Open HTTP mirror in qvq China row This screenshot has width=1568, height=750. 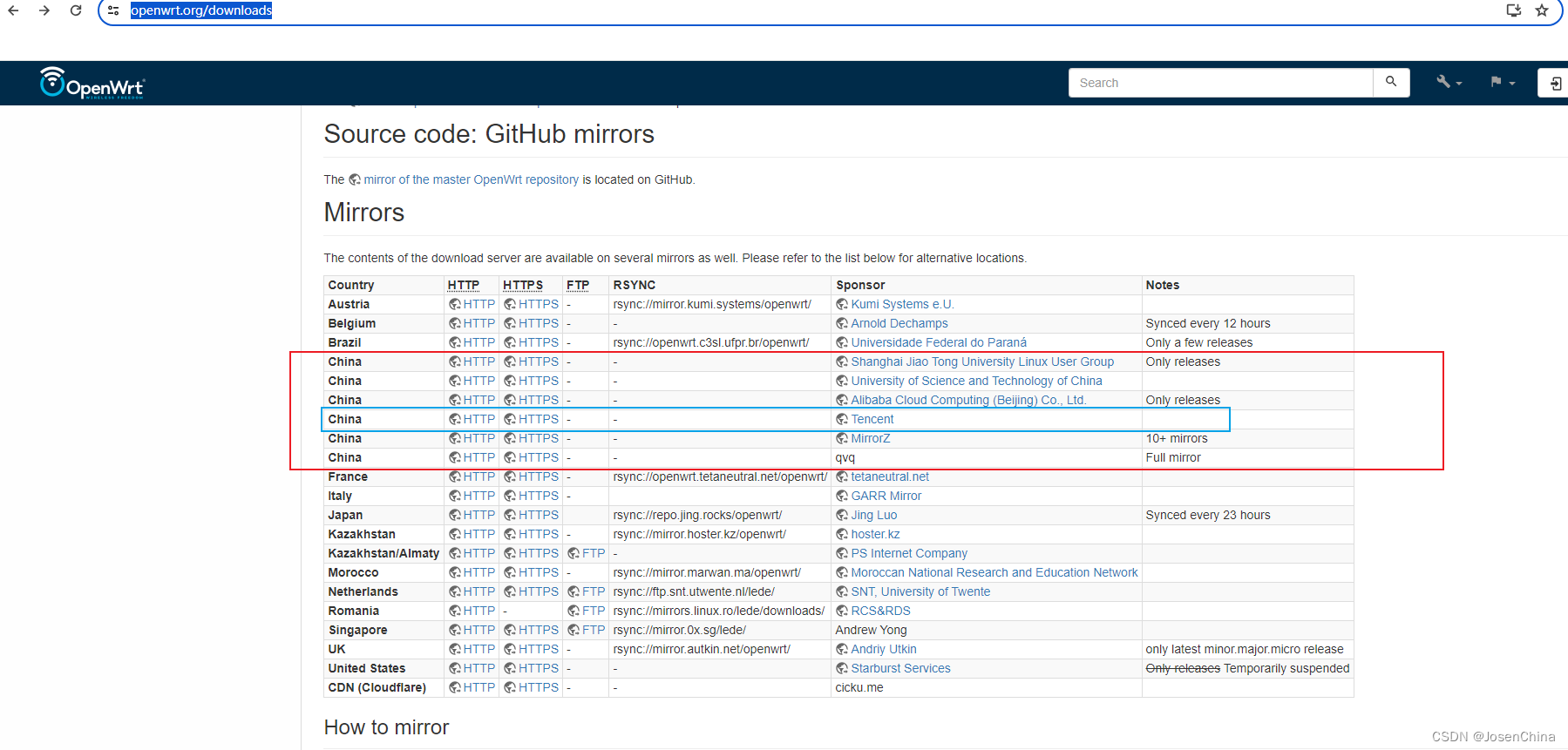[479, 457]
